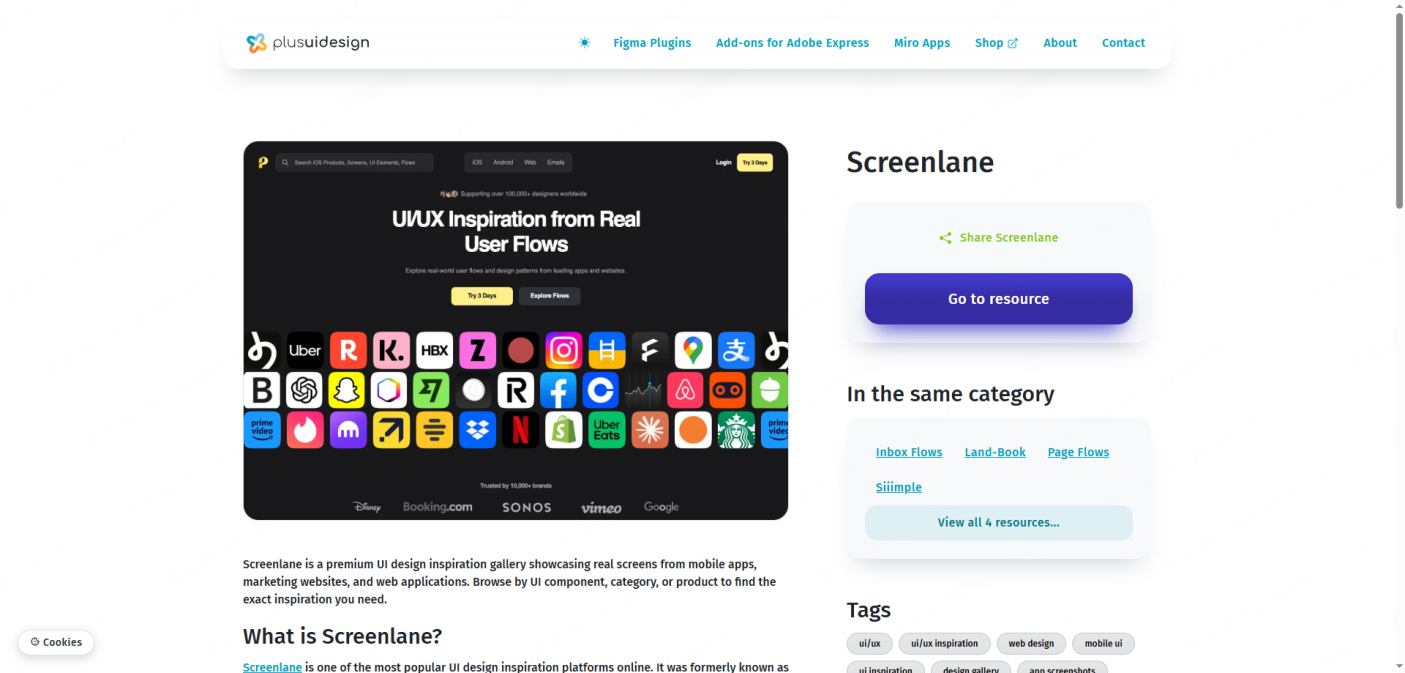
Task: Toggle the sun light/dark theme icon
Action: pos(585,43)
